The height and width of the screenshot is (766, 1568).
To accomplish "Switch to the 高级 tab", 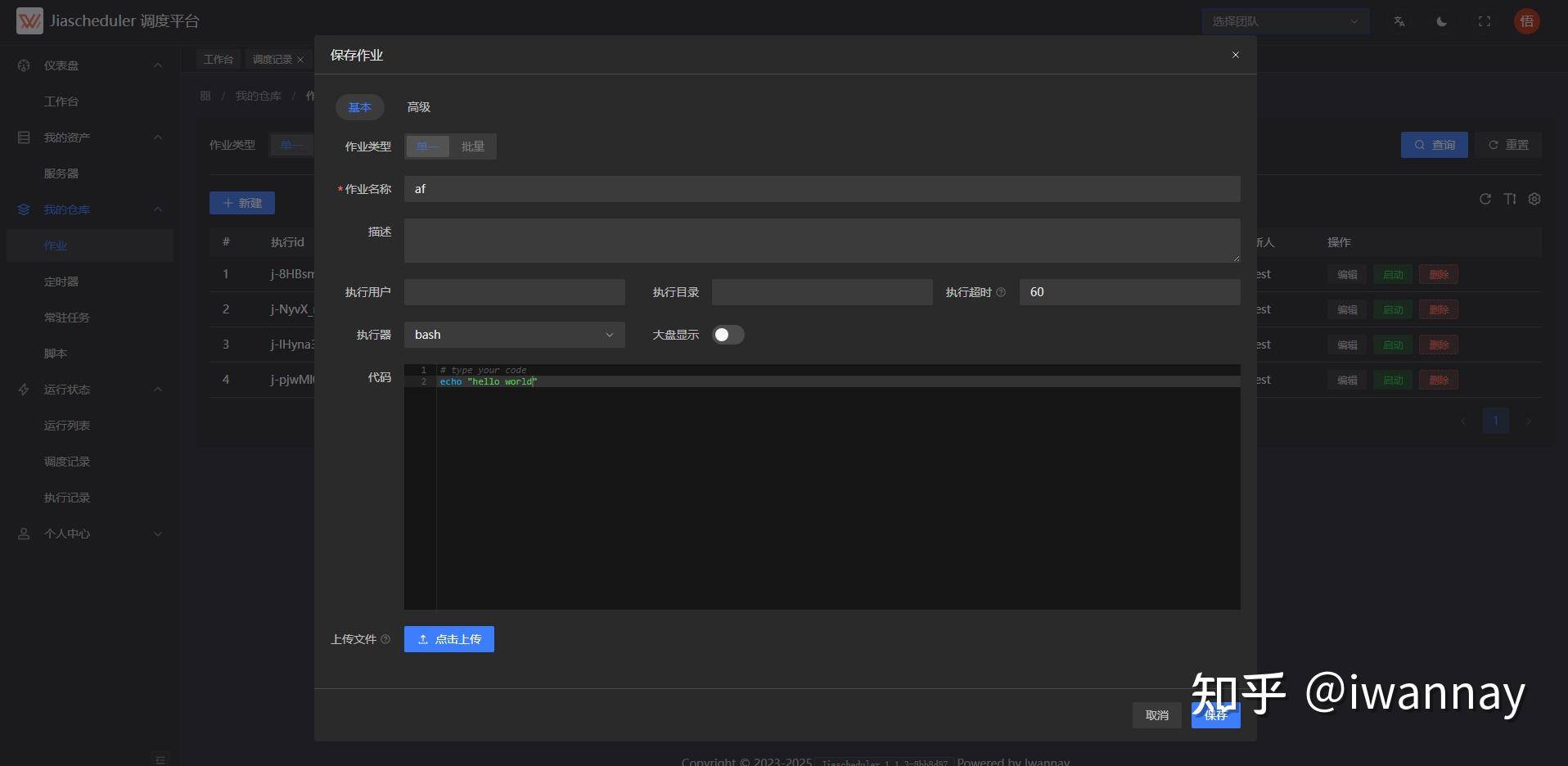I will click(419, 107).
